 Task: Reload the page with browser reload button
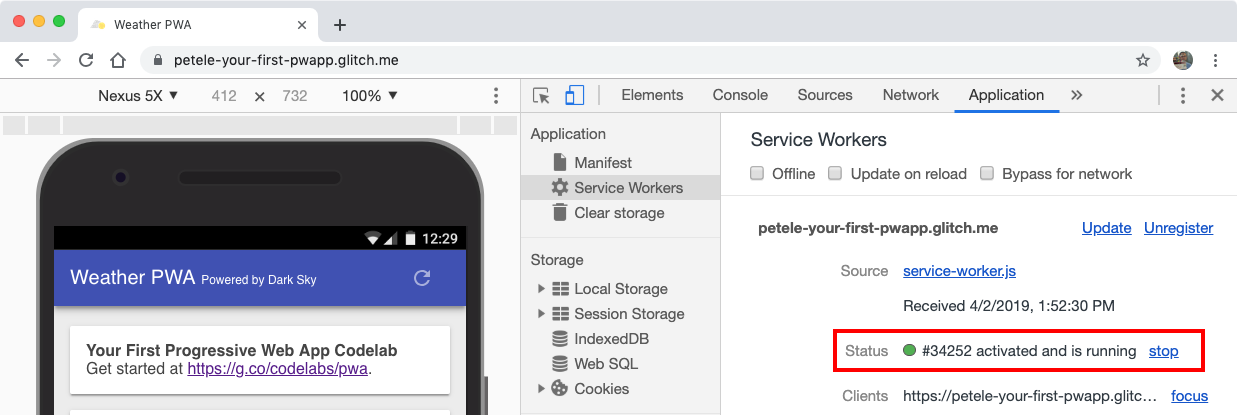86,60
